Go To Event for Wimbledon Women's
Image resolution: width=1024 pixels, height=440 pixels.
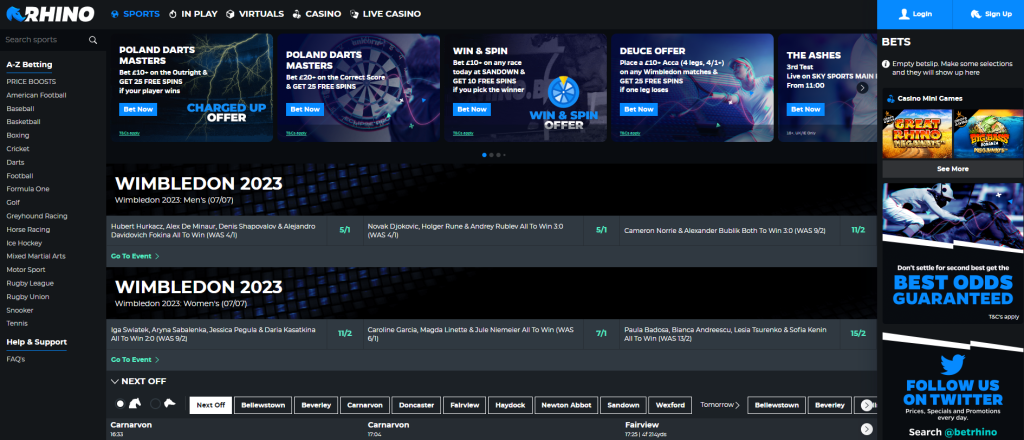[x=135, y=360]
